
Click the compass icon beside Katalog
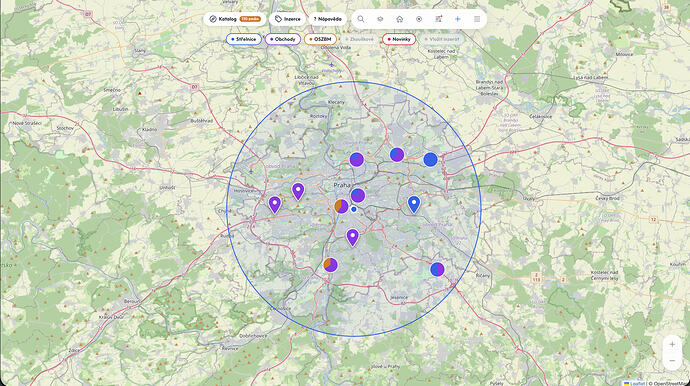coord(213,19)
